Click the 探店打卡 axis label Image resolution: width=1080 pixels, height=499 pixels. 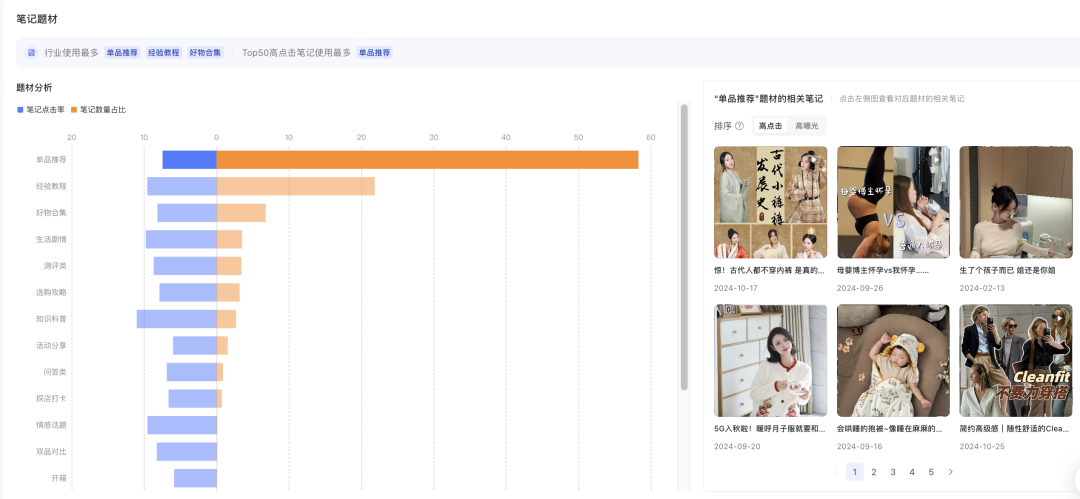click(x=51, y=398)
